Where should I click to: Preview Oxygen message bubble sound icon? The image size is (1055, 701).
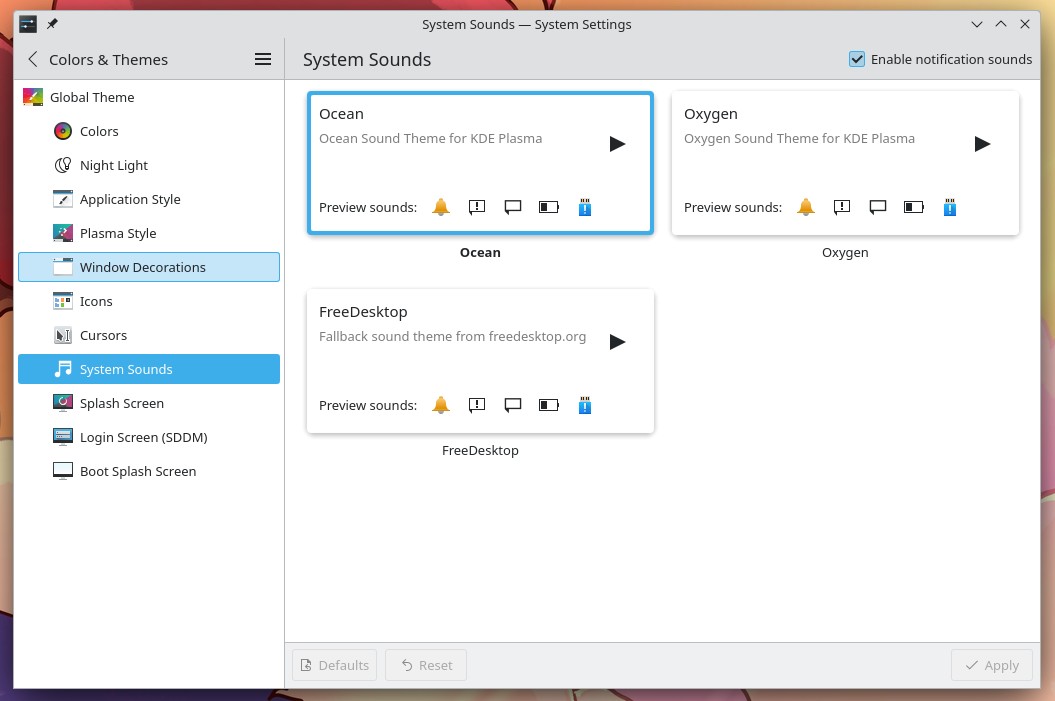(x=877, y=207)
